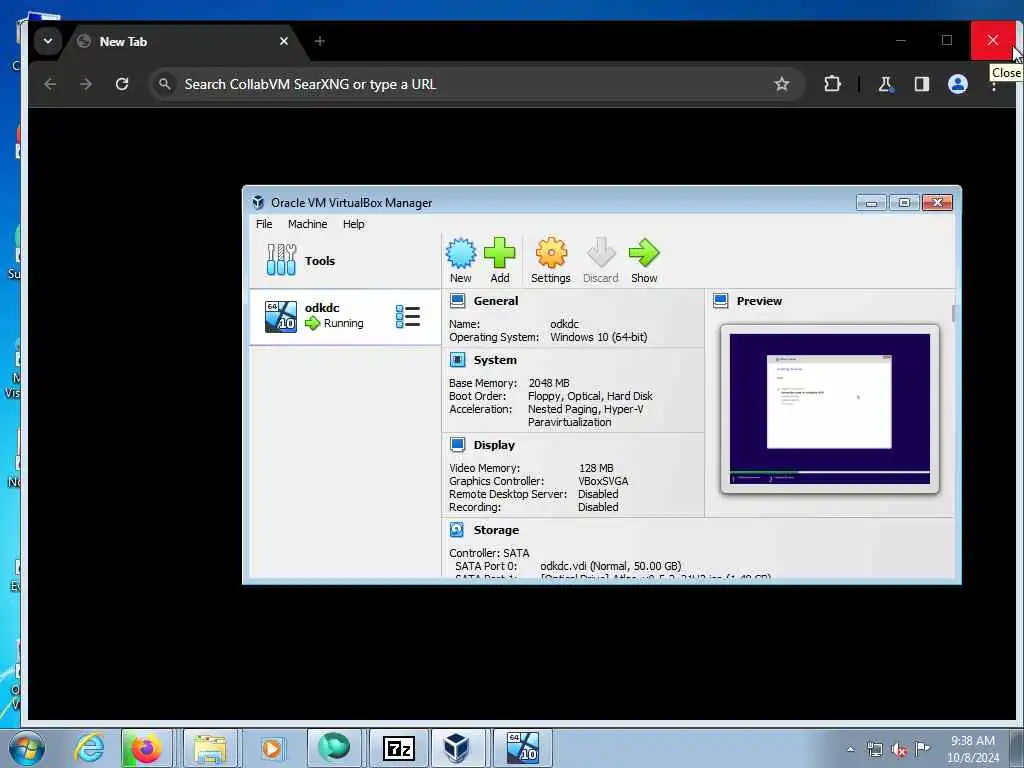Open the Machine menu in VirtualBox

[308, 224]
